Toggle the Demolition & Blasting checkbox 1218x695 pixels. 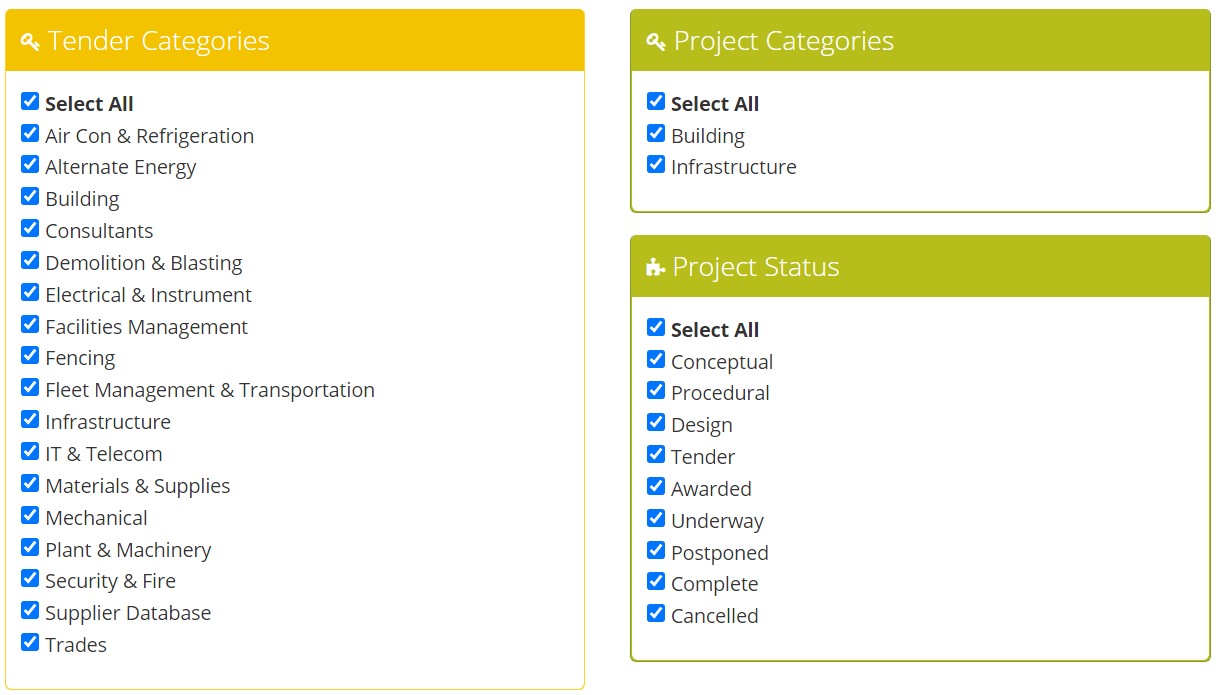pyautogui.click(x=30, y=260)
